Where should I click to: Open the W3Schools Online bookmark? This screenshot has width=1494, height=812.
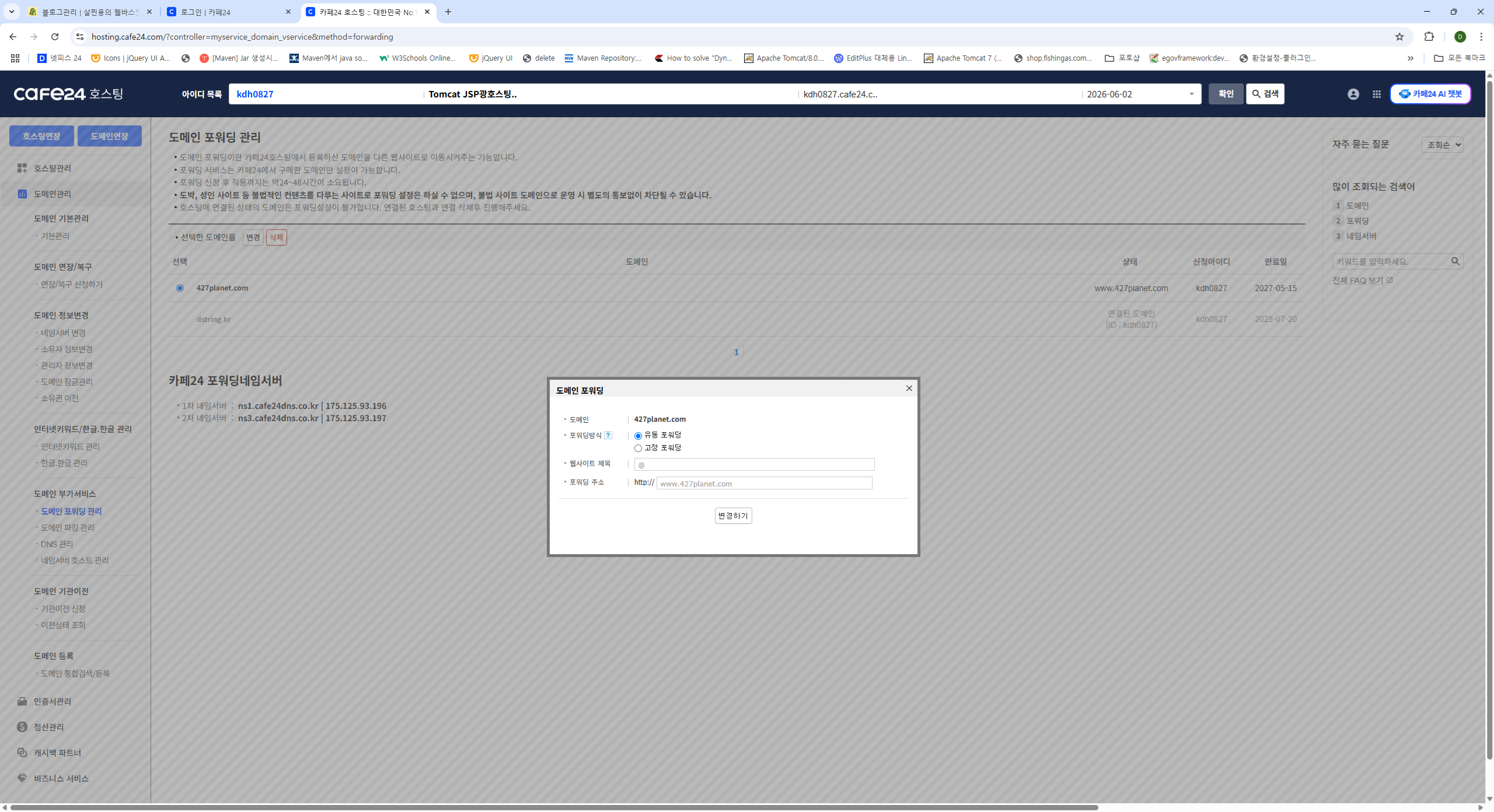coord(418,58)
